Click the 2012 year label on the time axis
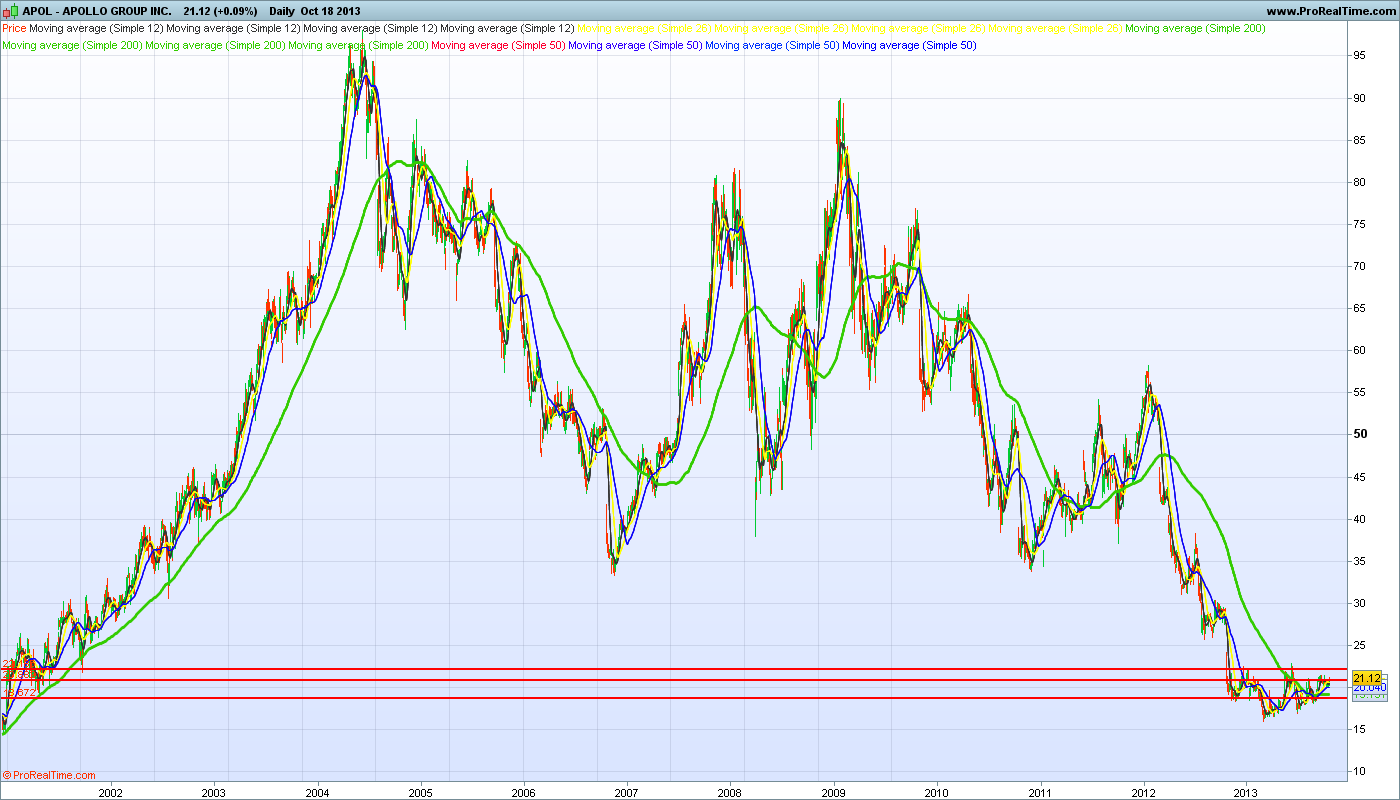This screenshot has height=800, width=1400. pos(1143,792)
